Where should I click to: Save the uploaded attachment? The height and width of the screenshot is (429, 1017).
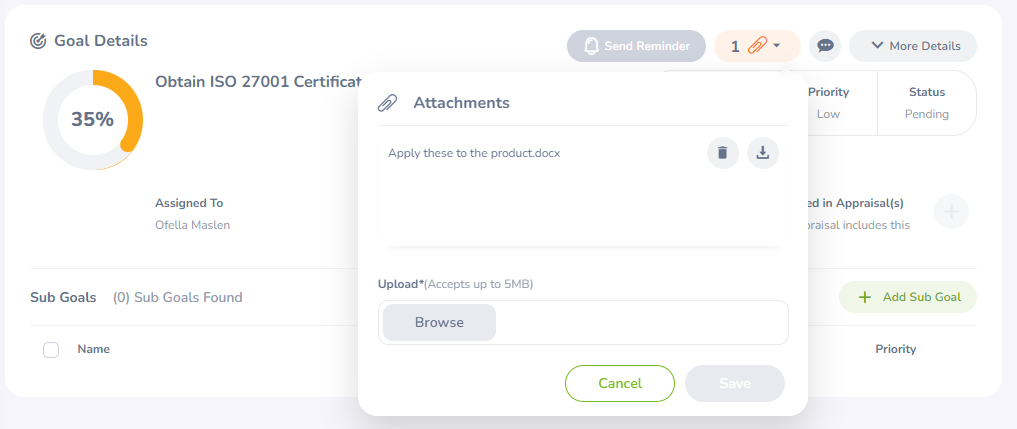point(734,383)
